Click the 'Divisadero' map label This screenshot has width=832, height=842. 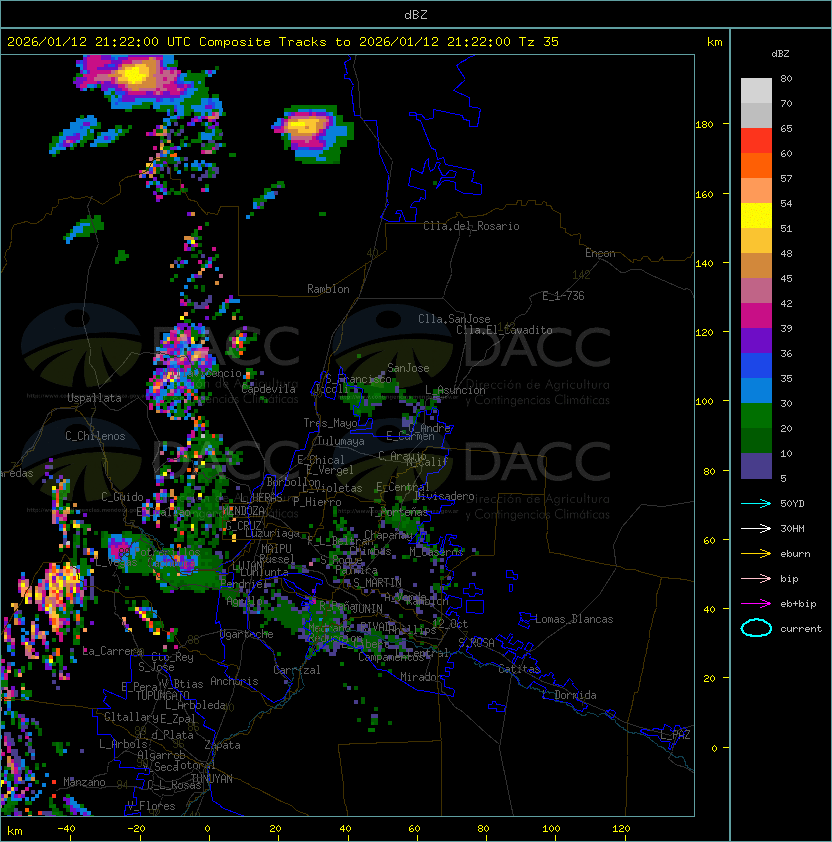444,496
